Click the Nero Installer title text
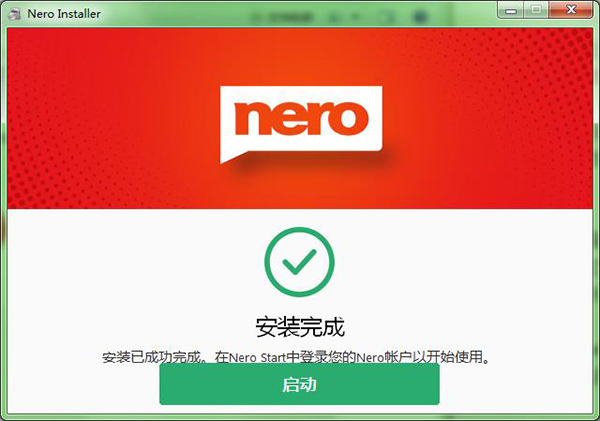600x421 pixels. click(64, 14)
